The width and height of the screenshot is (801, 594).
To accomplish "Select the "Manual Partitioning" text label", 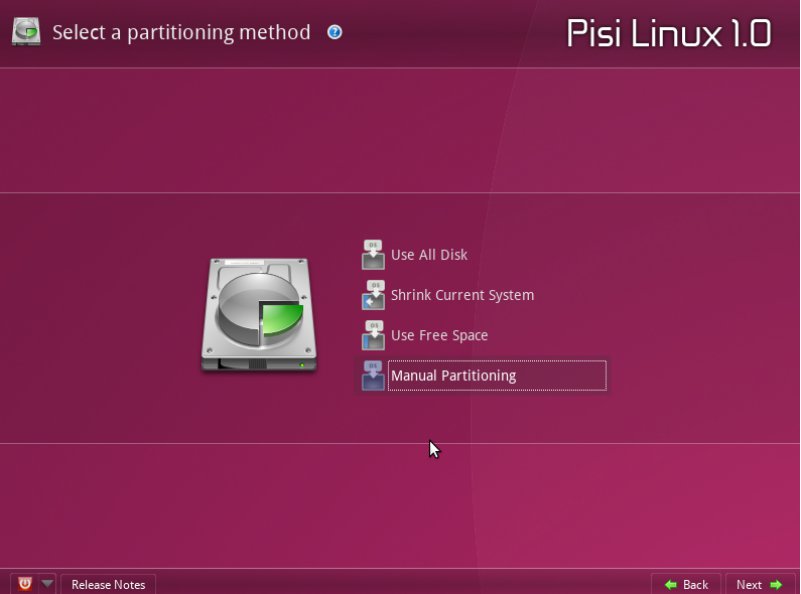I will tap(453, 375).
